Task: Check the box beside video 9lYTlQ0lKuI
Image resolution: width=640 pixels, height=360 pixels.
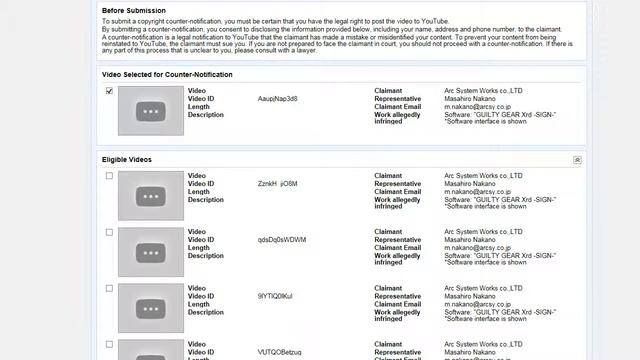Action: point(109,289)
